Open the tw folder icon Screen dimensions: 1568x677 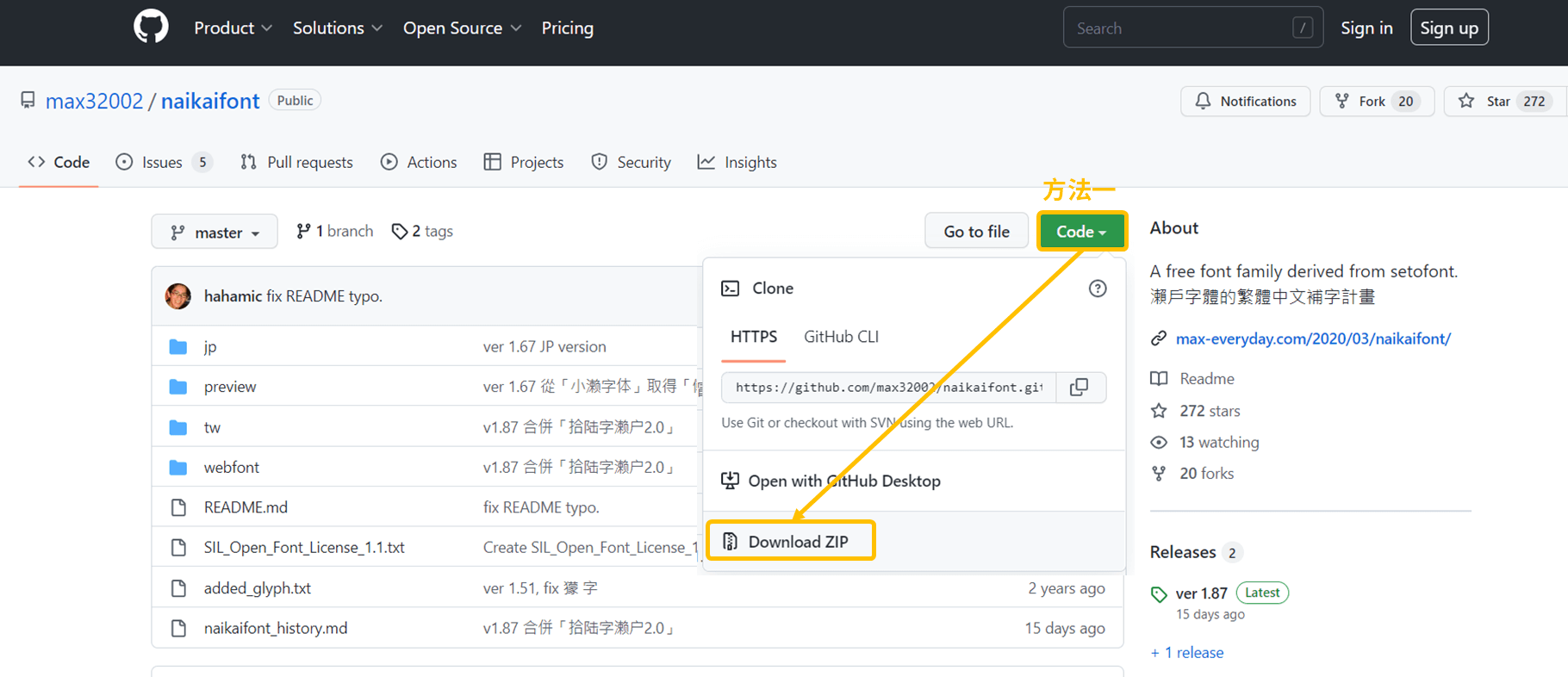pos(178,427)
